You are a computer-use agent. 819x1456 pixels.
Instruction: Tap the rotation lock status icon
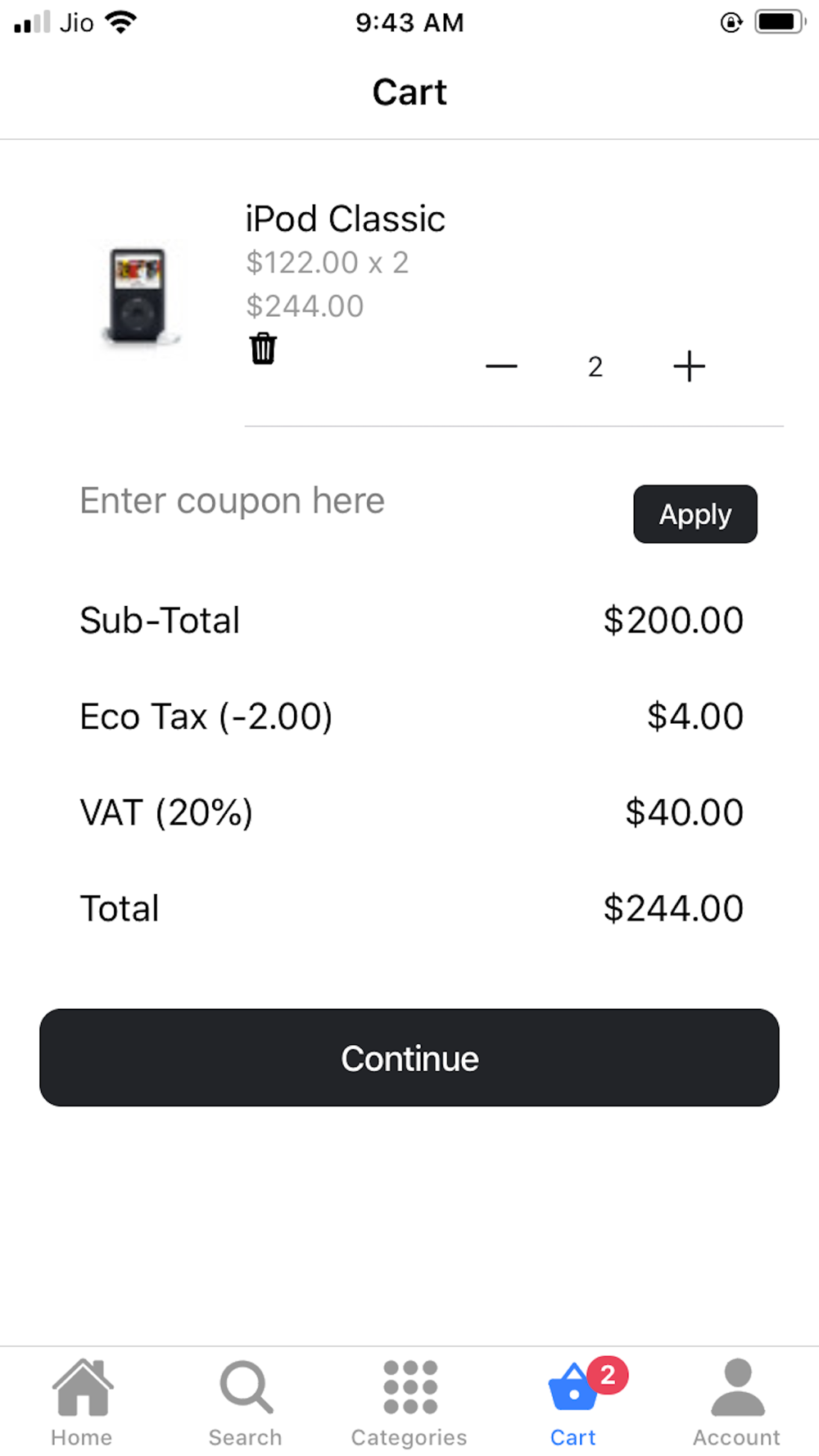click(x=731, y=22)
